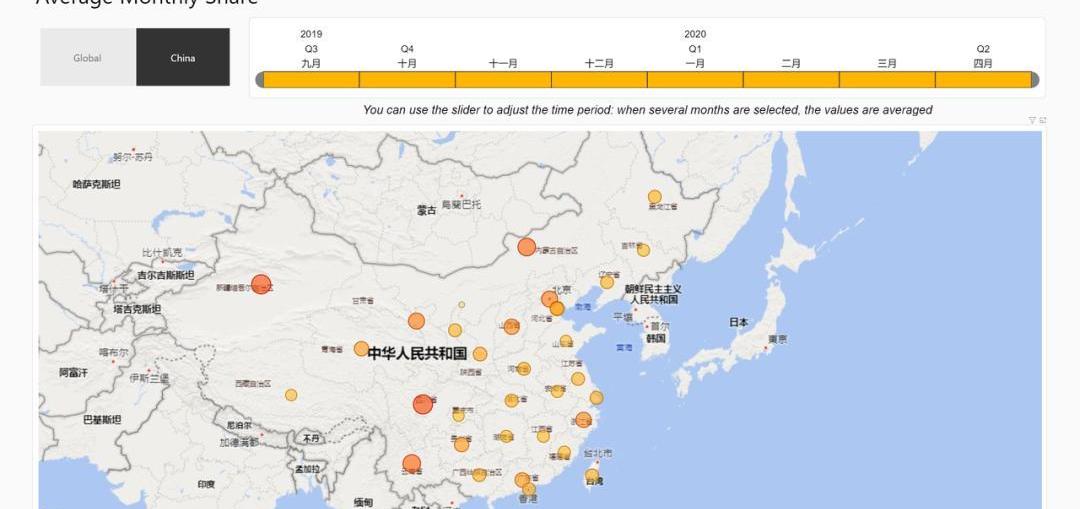Click the right end handle of the time slider

click(x=1035, y=80)
